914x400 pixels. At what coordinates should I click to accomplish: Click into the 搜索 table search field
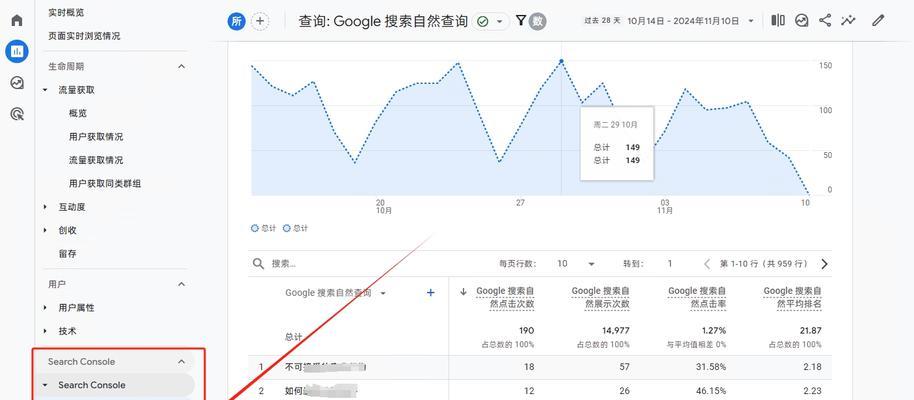click(373, 264)
